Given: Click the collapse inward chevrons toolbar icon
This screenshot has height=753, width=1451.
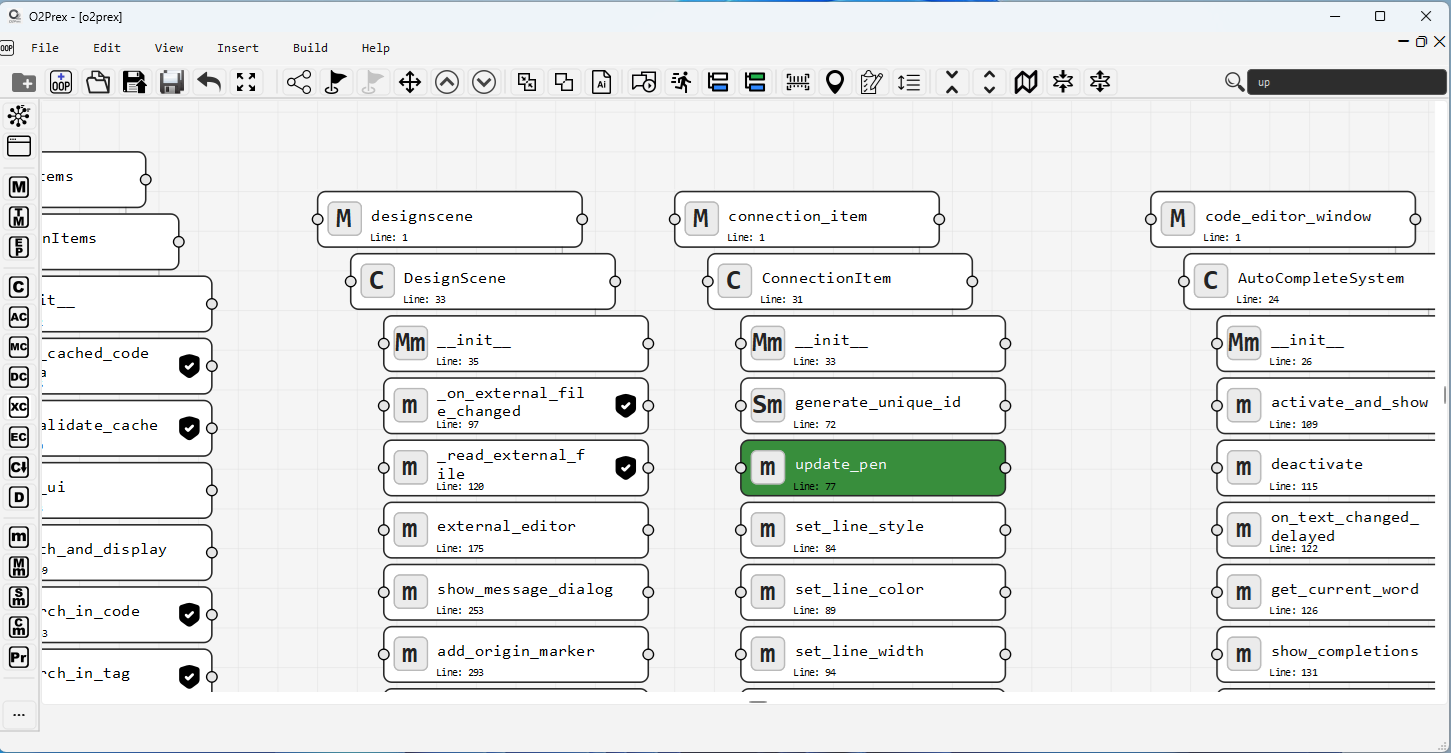Looking at the screenshot, I should pyautogui.click(x=952, y=82).
